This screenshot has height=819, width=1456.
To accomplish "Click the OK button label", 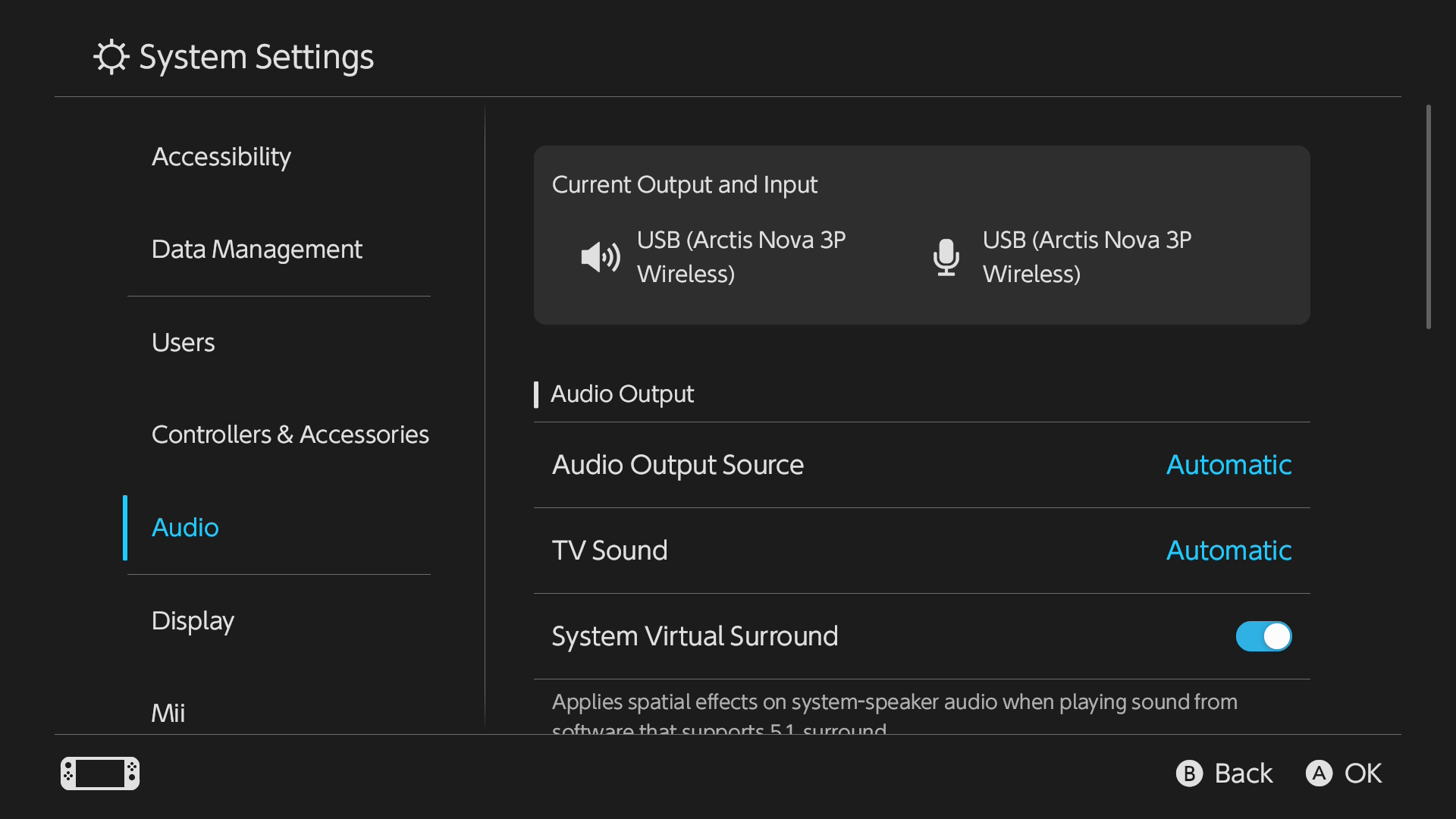I will point(1363,773).
